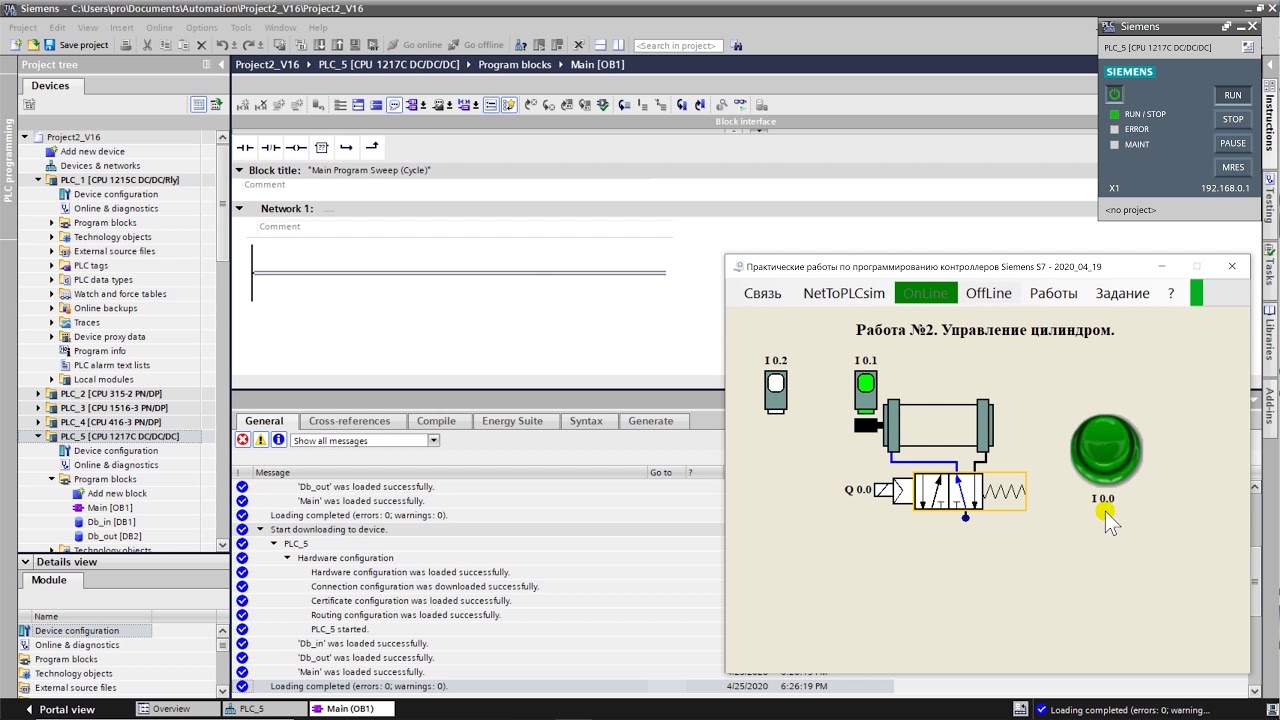This screenshot has height=720, width=1280.
Task: Create a new project from the toolbar
Action: 16,45
